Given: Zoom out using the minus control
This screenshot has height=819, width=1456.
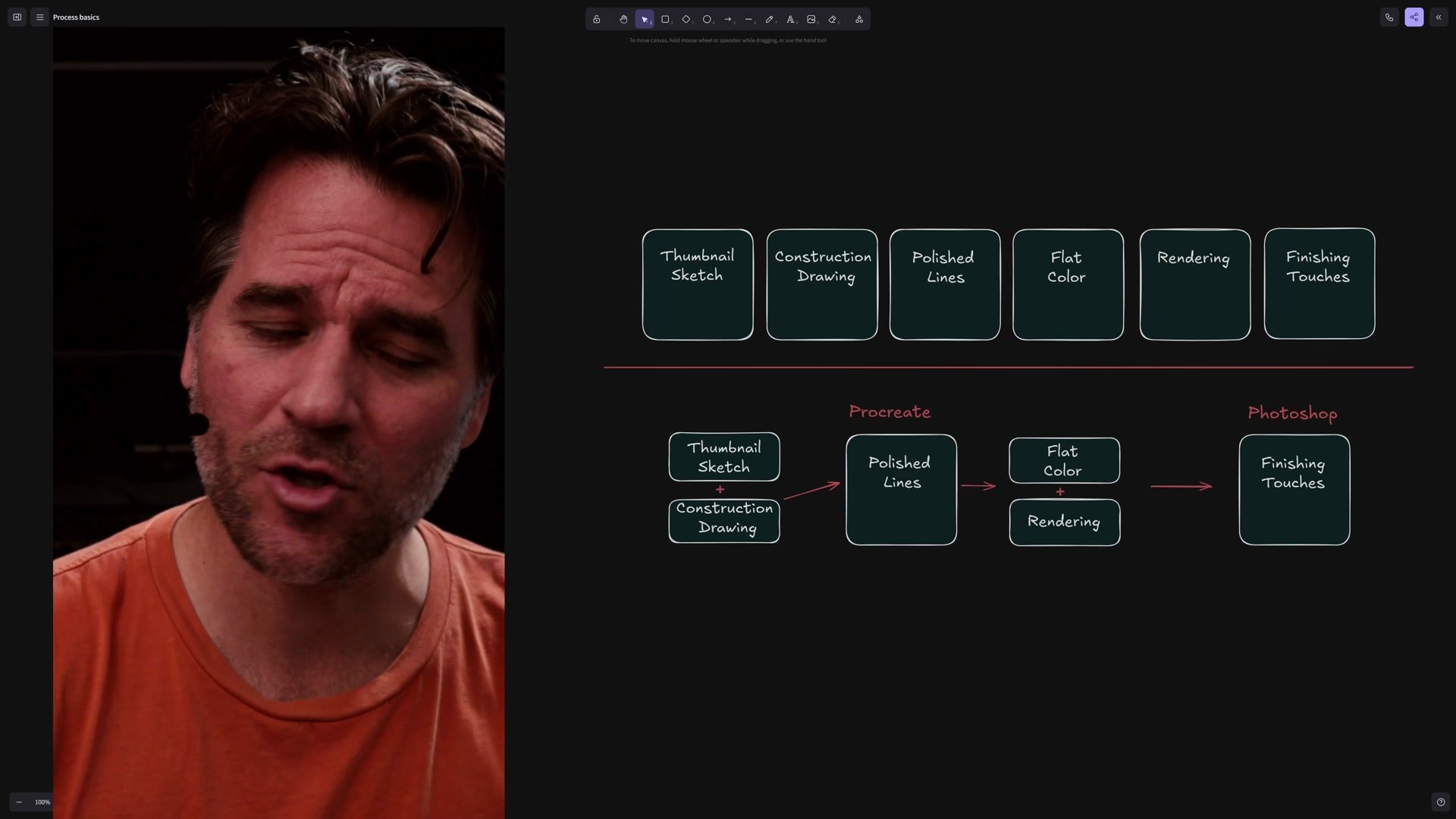Looking at the screenshot, I should [x=20, y=802].
